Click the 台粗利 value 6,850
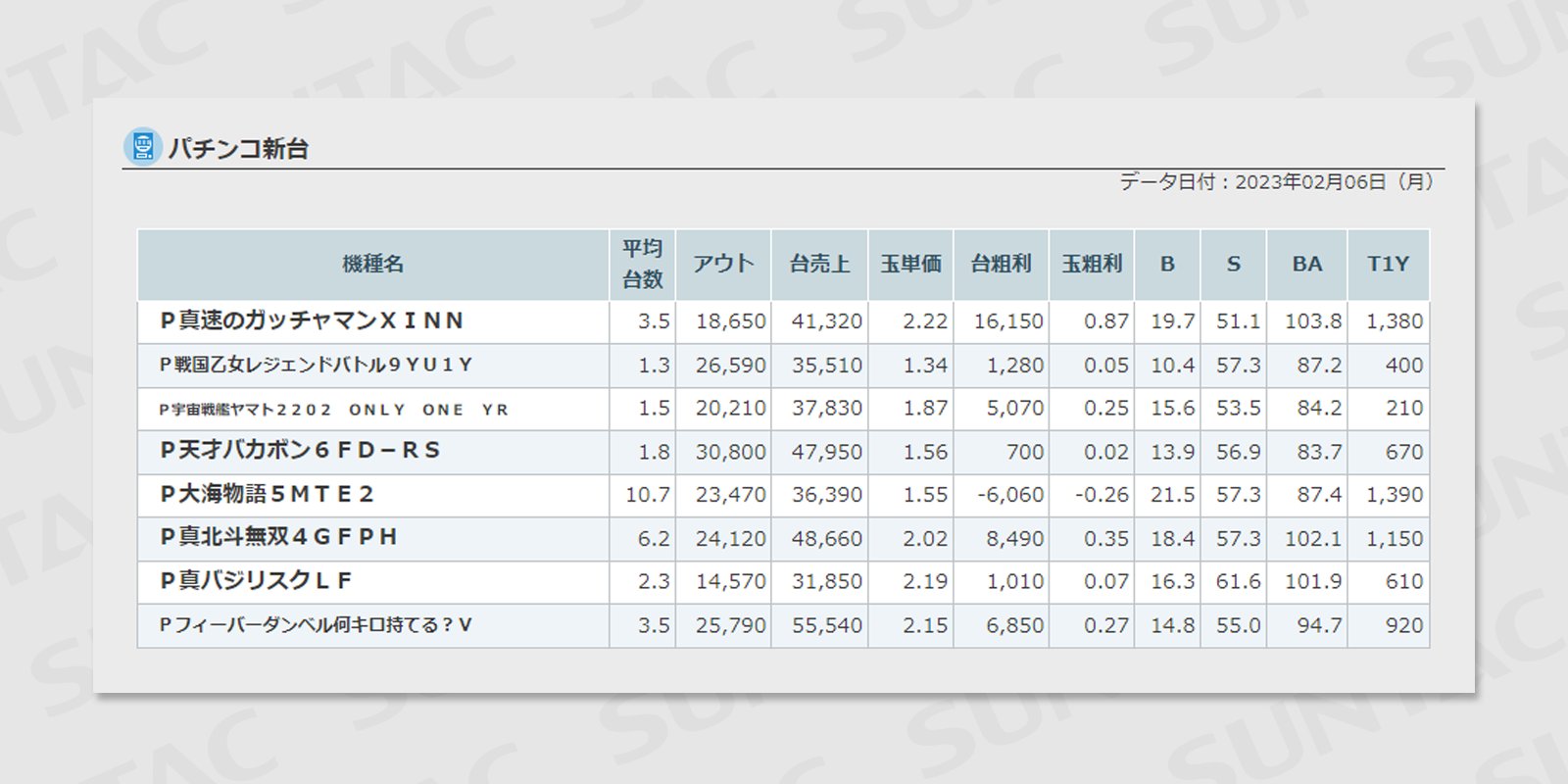This screenshot has height=784, width=1568. pos(1015,625)
